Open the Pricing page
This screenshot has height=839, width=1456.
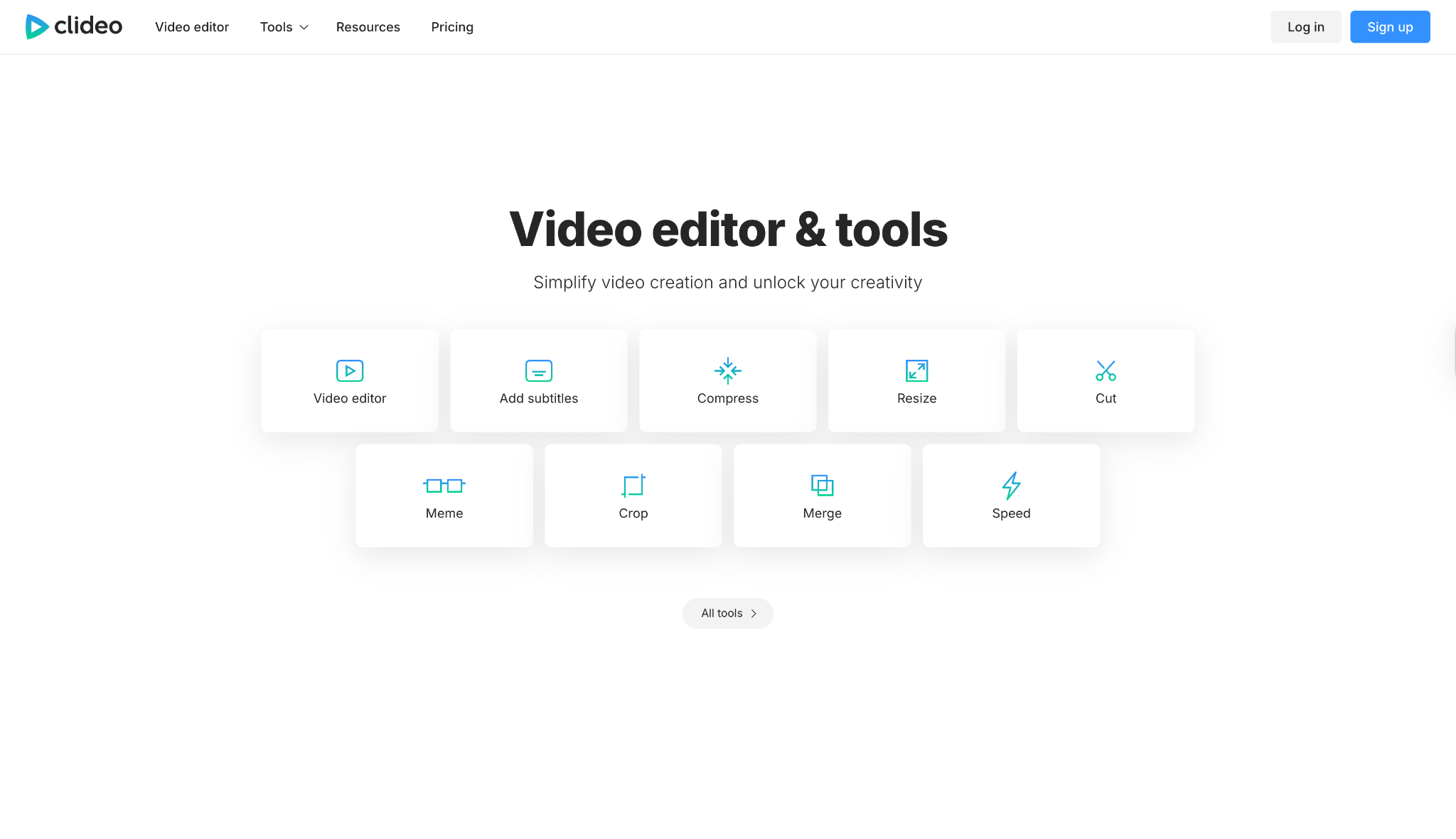452,27
